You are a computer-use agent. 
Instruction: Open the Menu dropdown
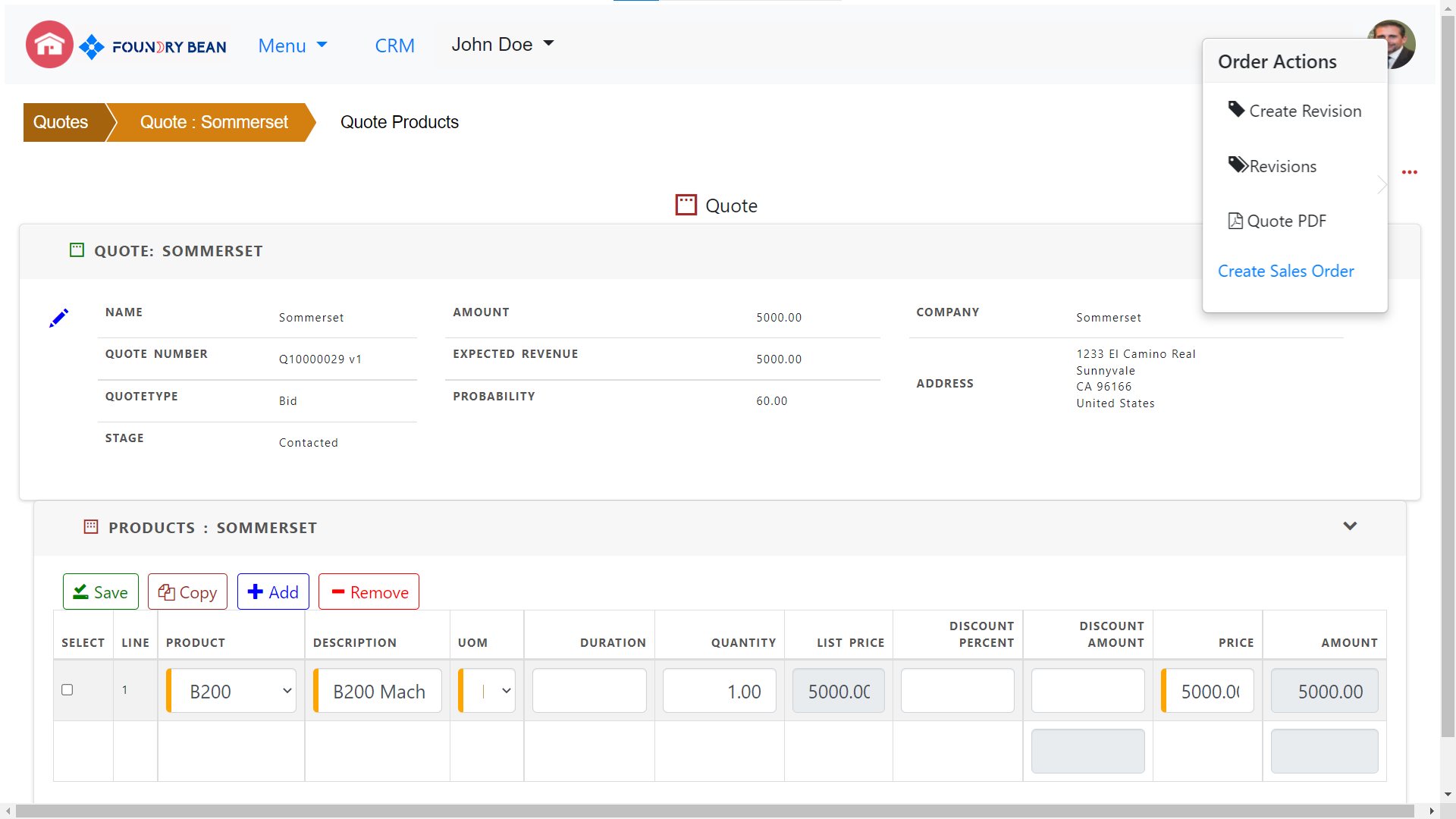293,45
